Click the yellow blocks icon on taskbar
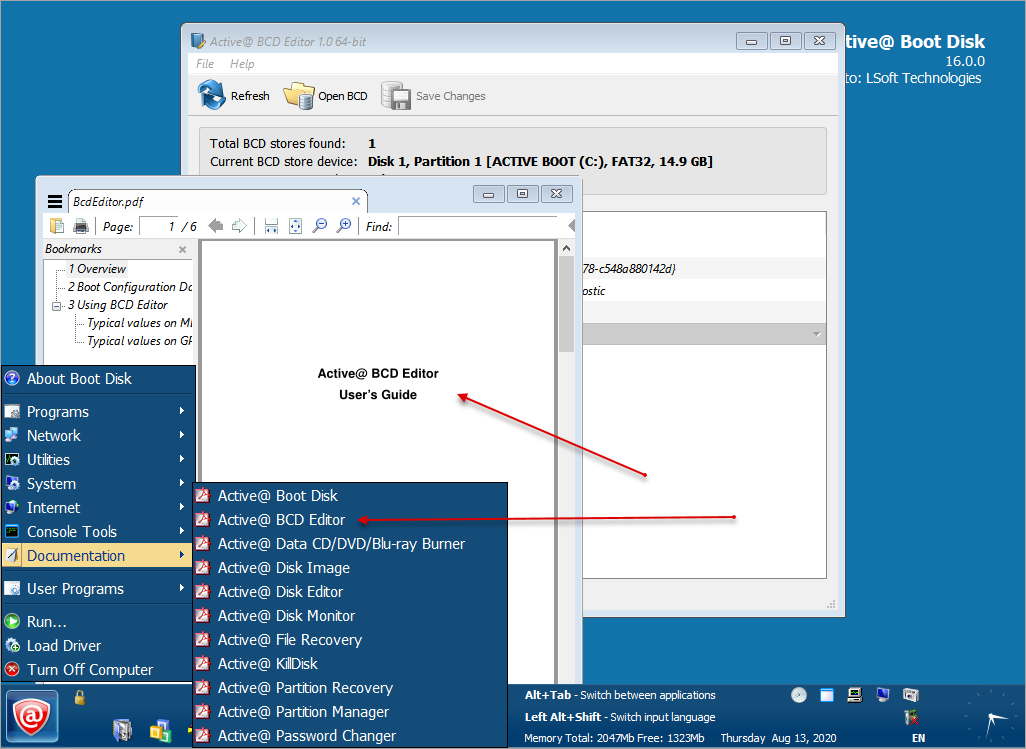This screenshot has width=1026, height=749. point(160,730)
